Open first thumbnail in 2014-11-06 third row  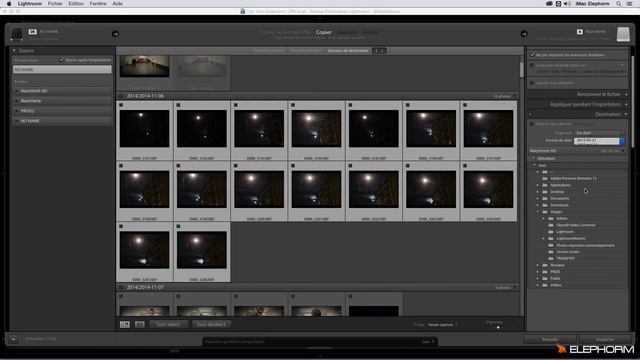click(144, 250)
